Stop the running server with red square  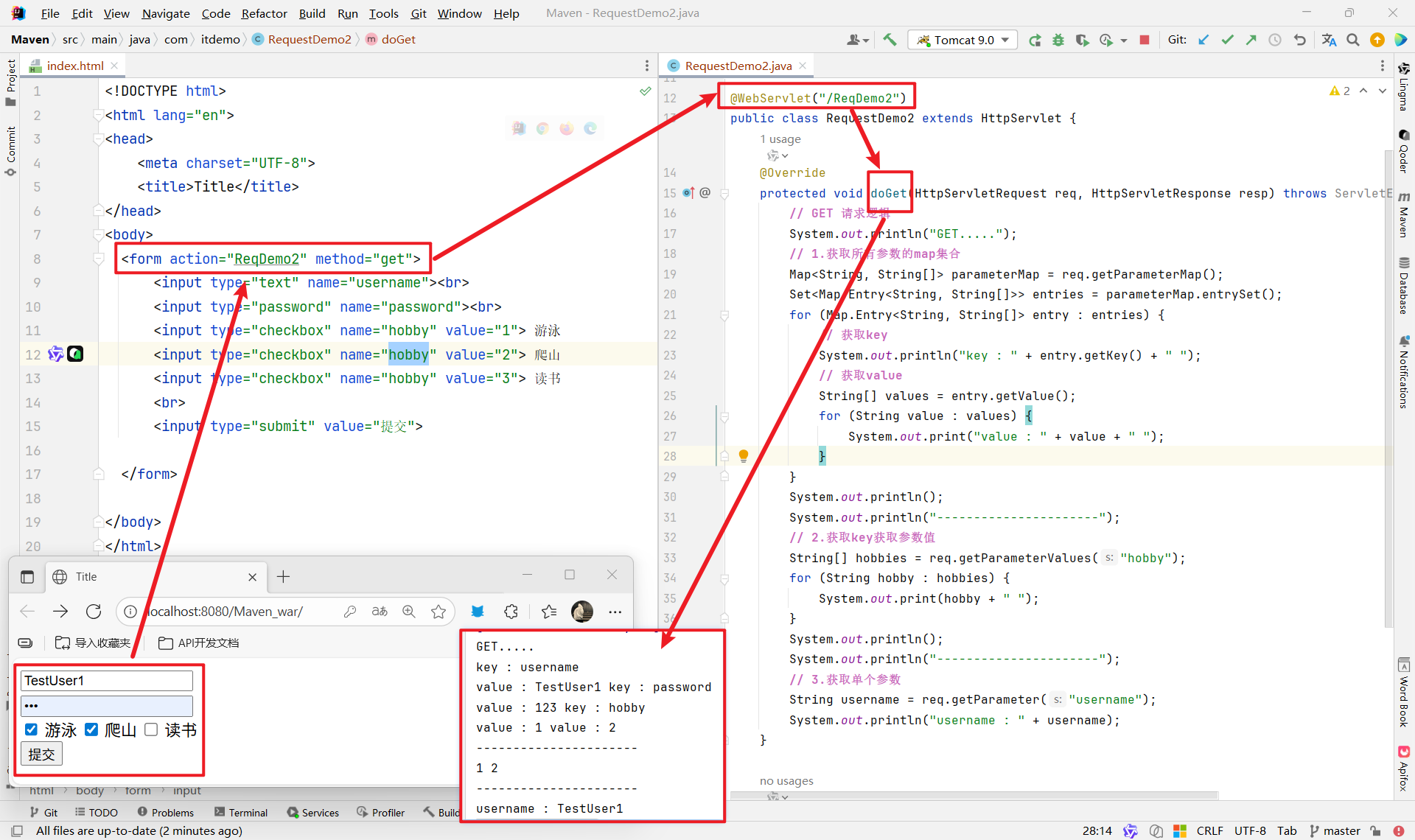(1145, 40)
